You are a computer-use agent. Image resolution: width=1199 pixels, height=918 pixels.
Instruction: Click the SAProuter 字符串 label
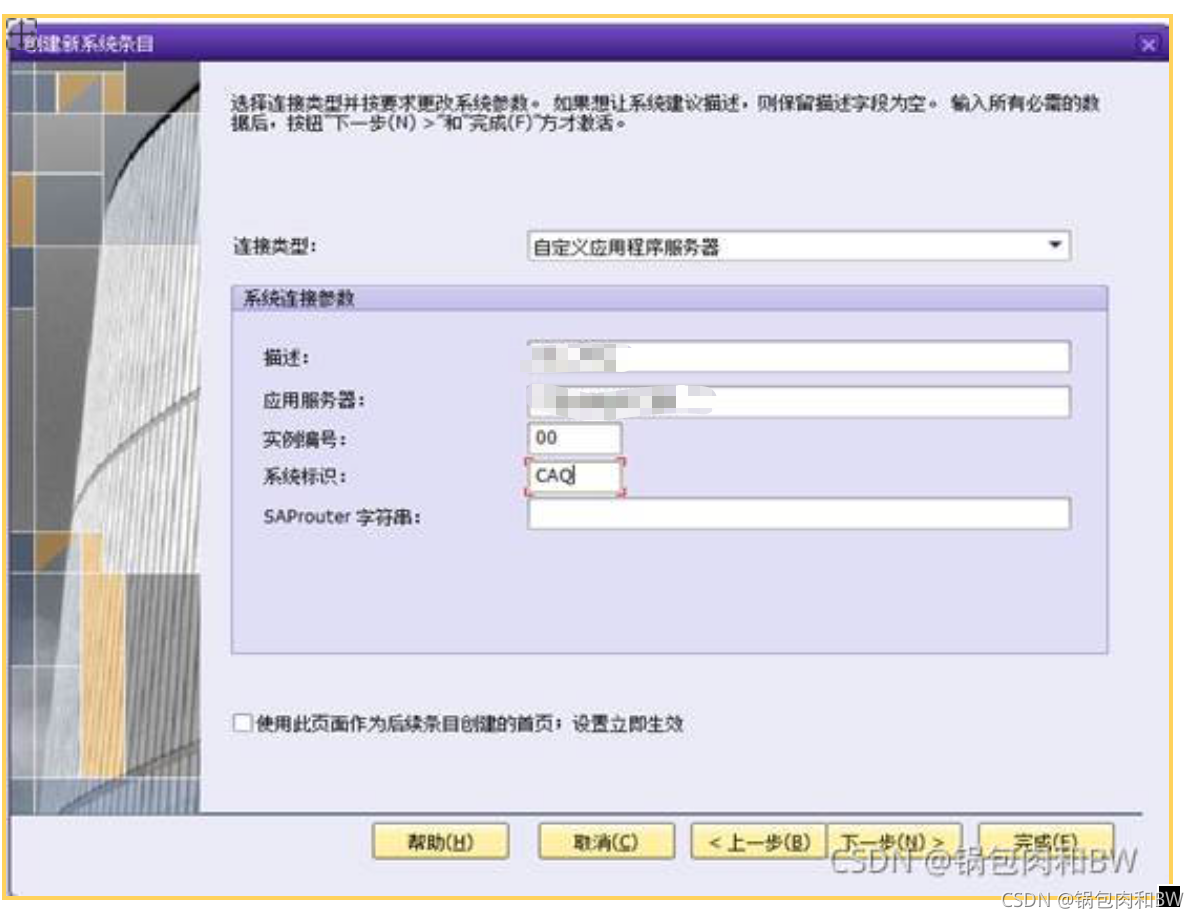pyautogui.click(x=342, y=517)
